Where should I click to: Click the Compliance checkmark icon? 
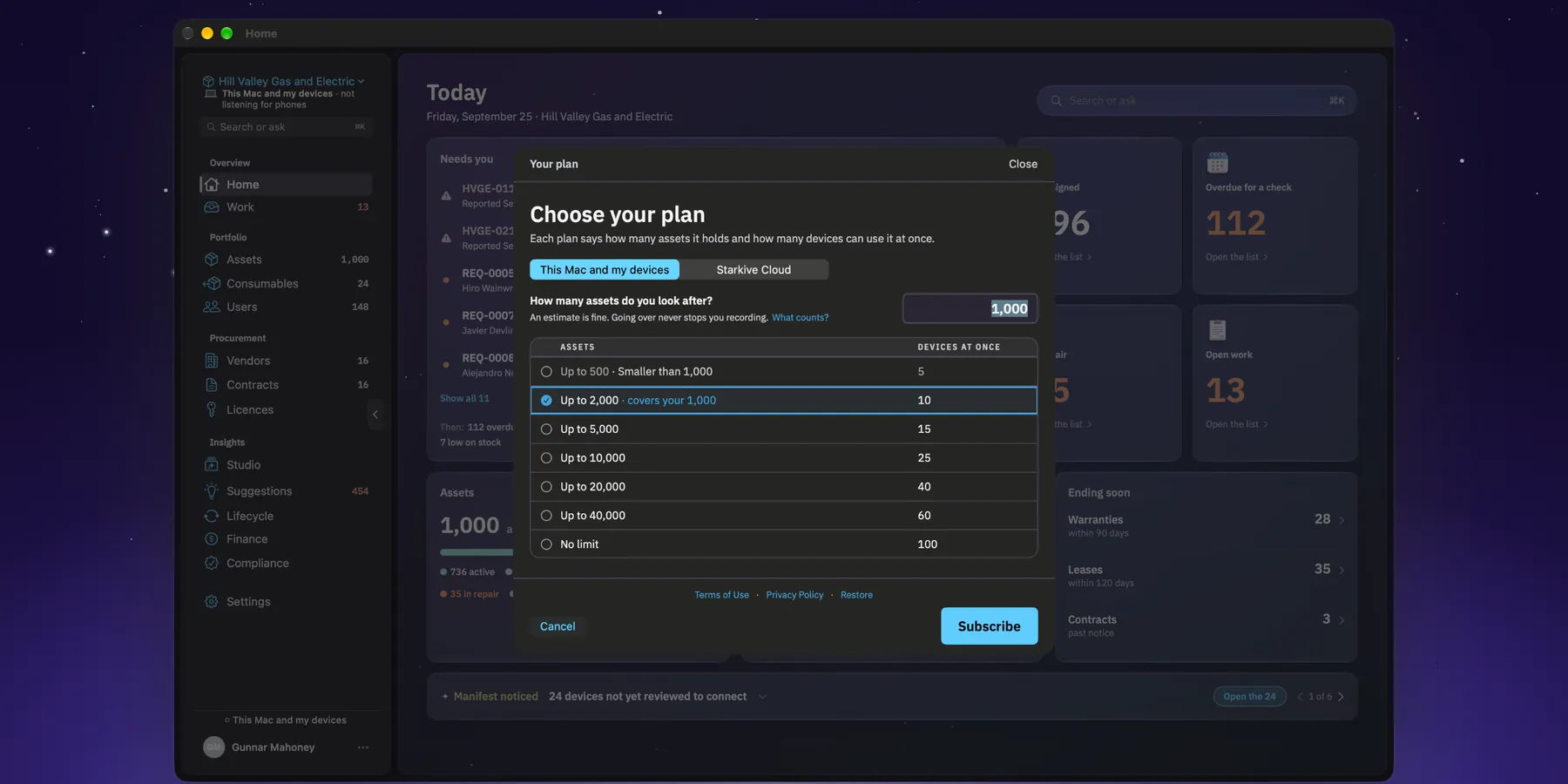coord(211,564)
